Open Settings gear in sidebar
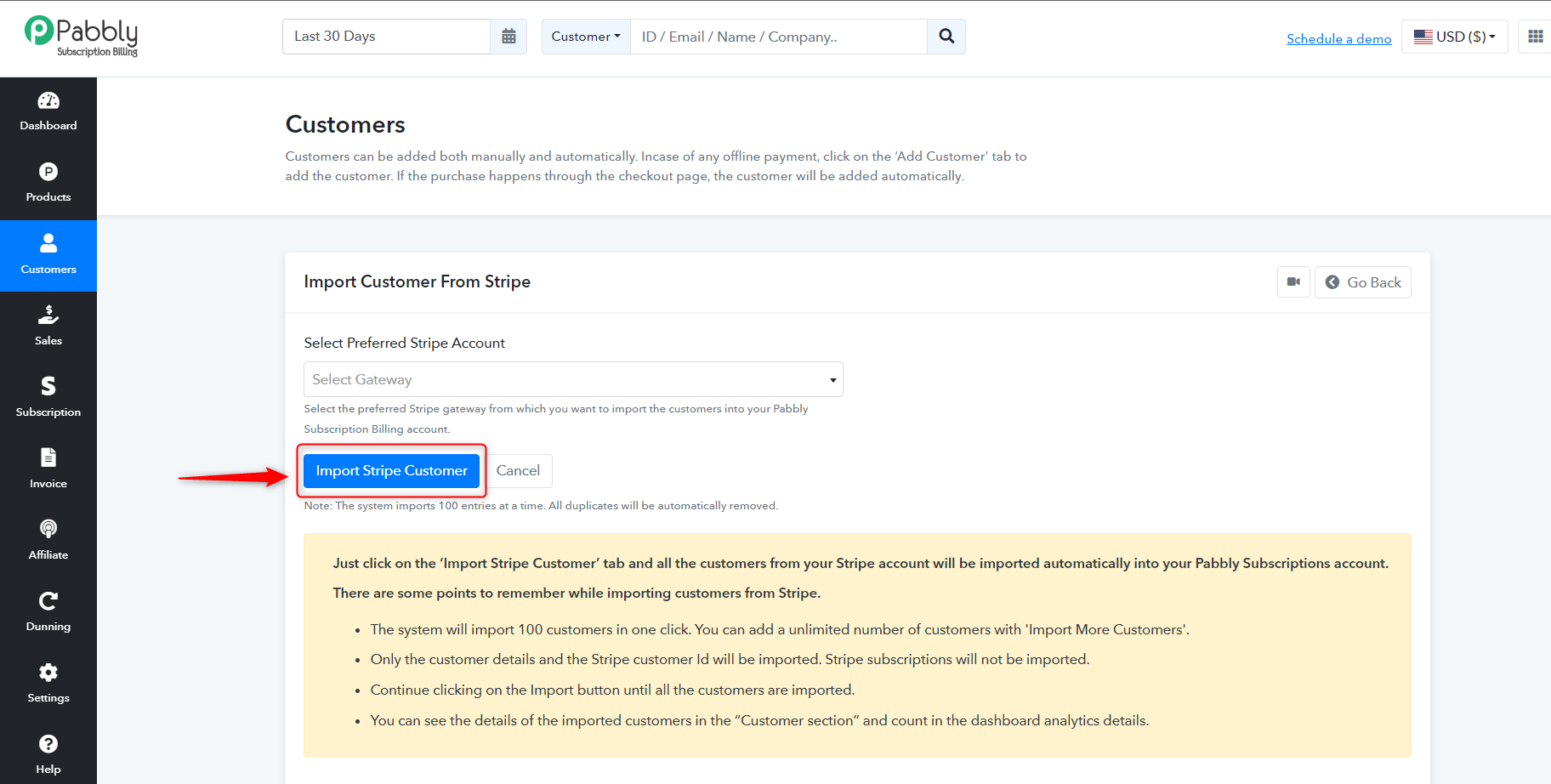 coord(48,673)
